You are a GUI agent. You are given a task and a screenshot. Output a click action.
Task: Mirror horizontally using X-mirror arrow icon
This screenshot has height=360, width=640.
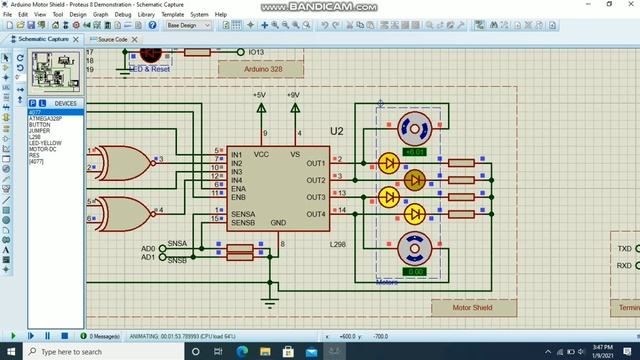[x=20, y=89]
